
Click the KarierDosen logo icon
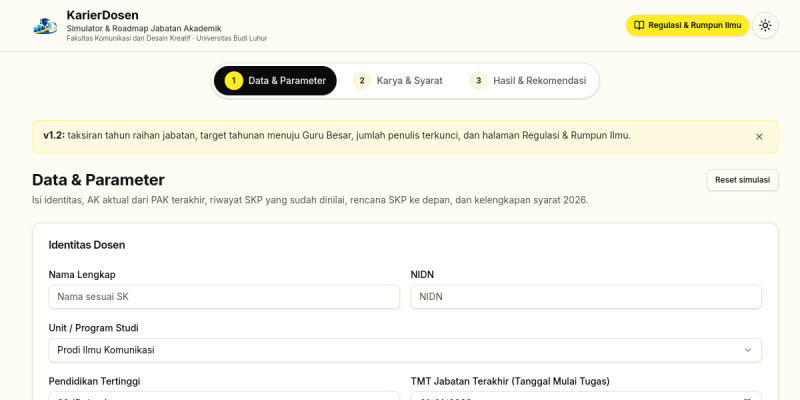coord(45,26)
